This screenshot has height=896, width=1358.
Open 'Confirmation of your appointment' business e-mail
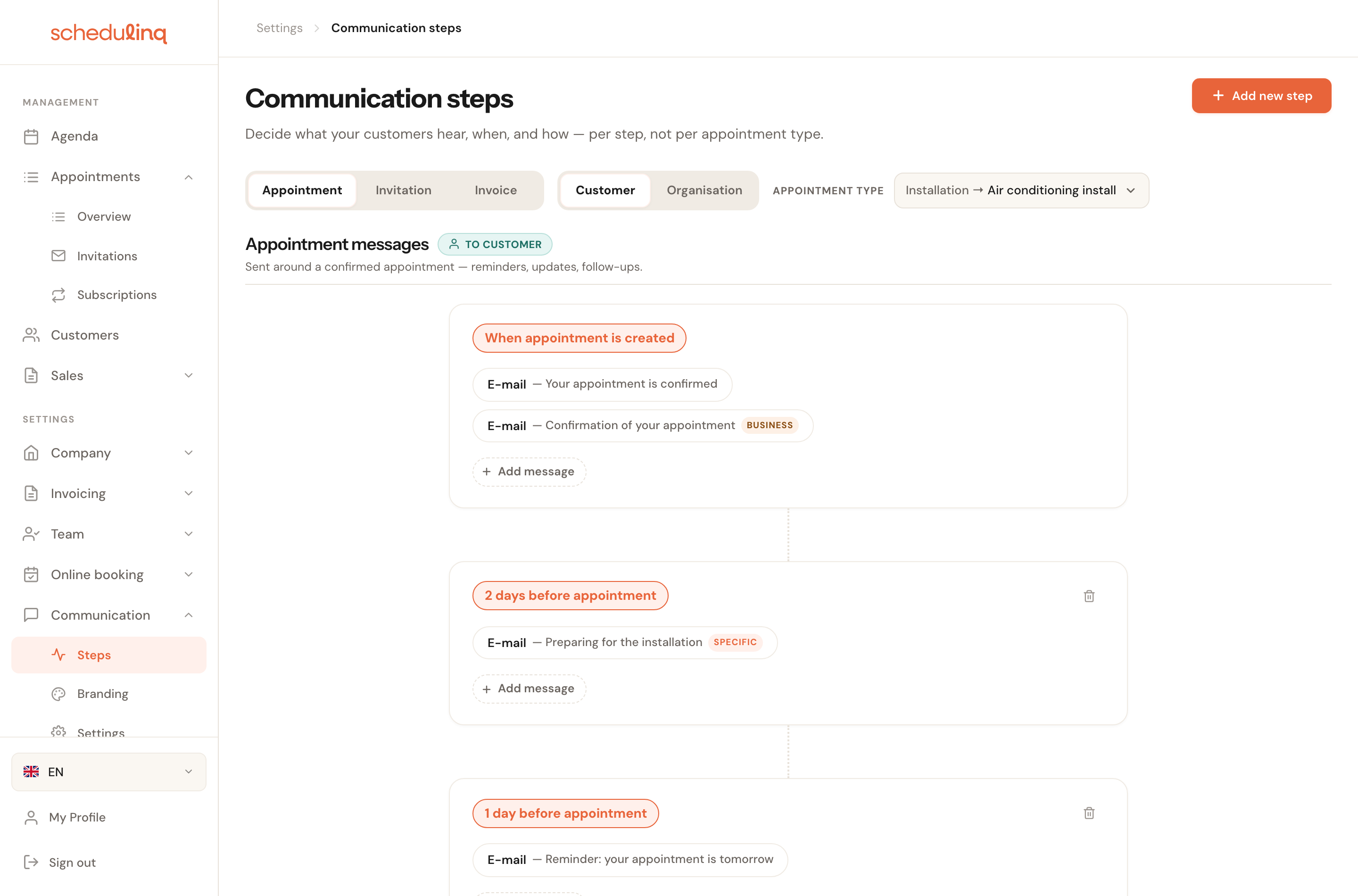(x=643, y=426)
